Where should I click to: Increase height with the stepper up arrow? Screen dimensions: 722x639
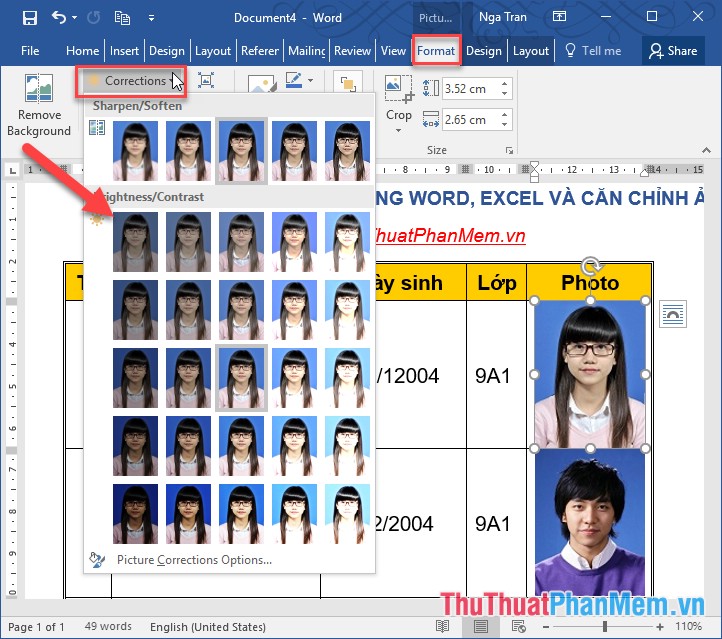point(505,83)
